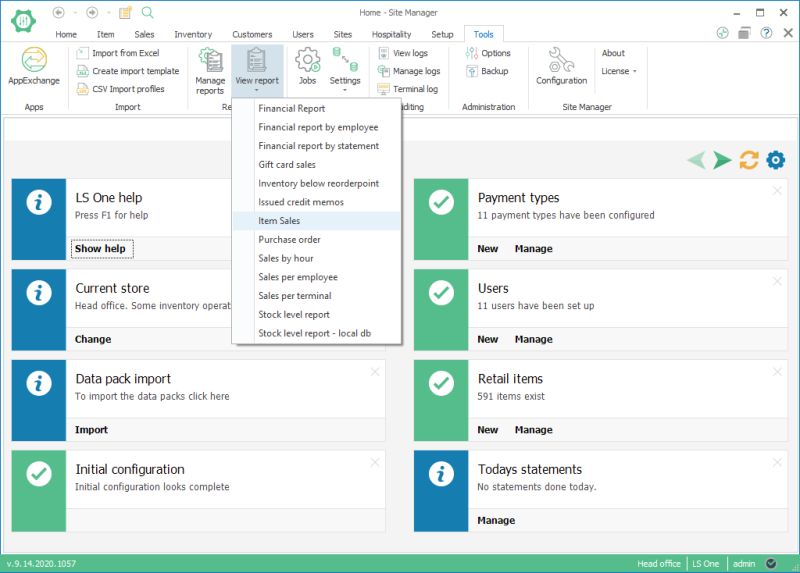
Task: Expand the Settings dropdown in ribbon
Action: pos(345,81)
